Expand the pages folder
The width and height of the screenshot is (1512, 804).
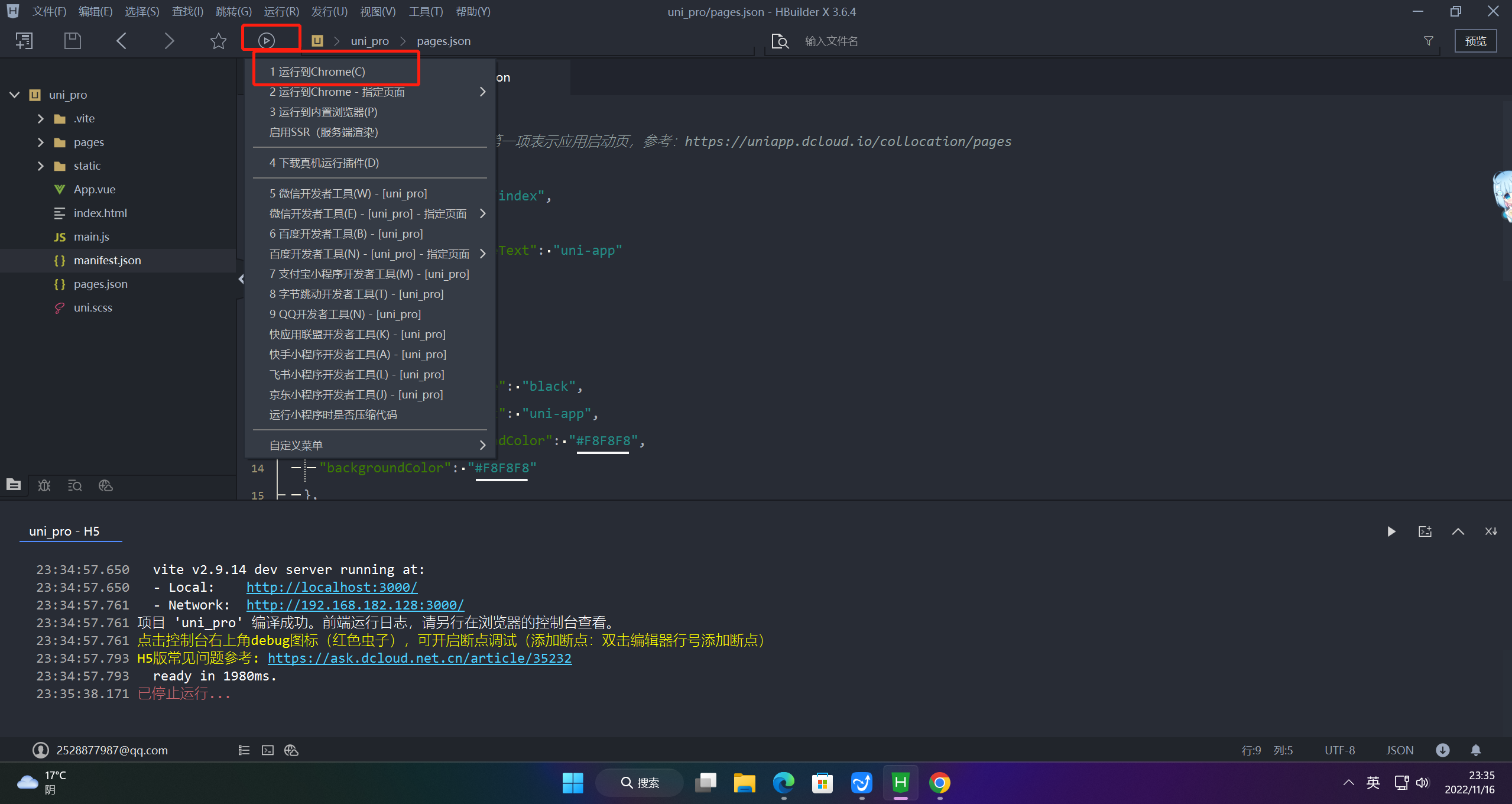click(40, 142)
